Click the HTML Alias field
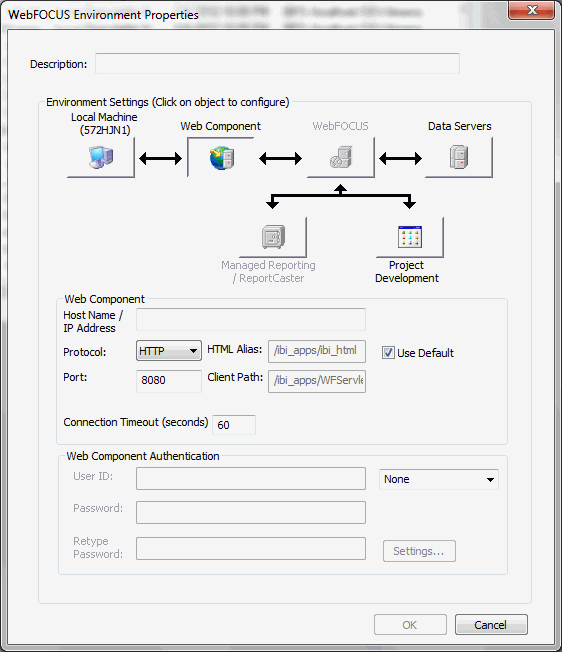This screenshot has height=652, width=562. click(317, 351)
